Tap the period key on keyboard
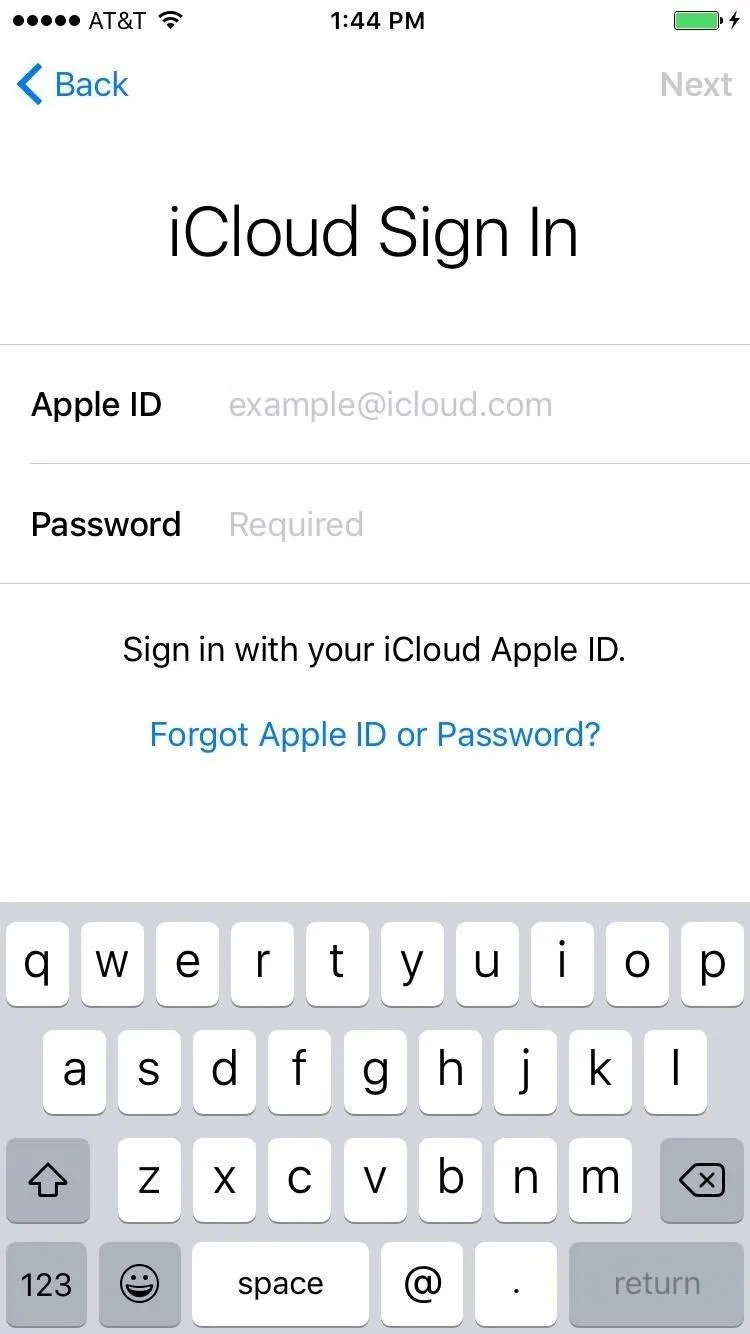750x1334 pixels. (516, 1284)
